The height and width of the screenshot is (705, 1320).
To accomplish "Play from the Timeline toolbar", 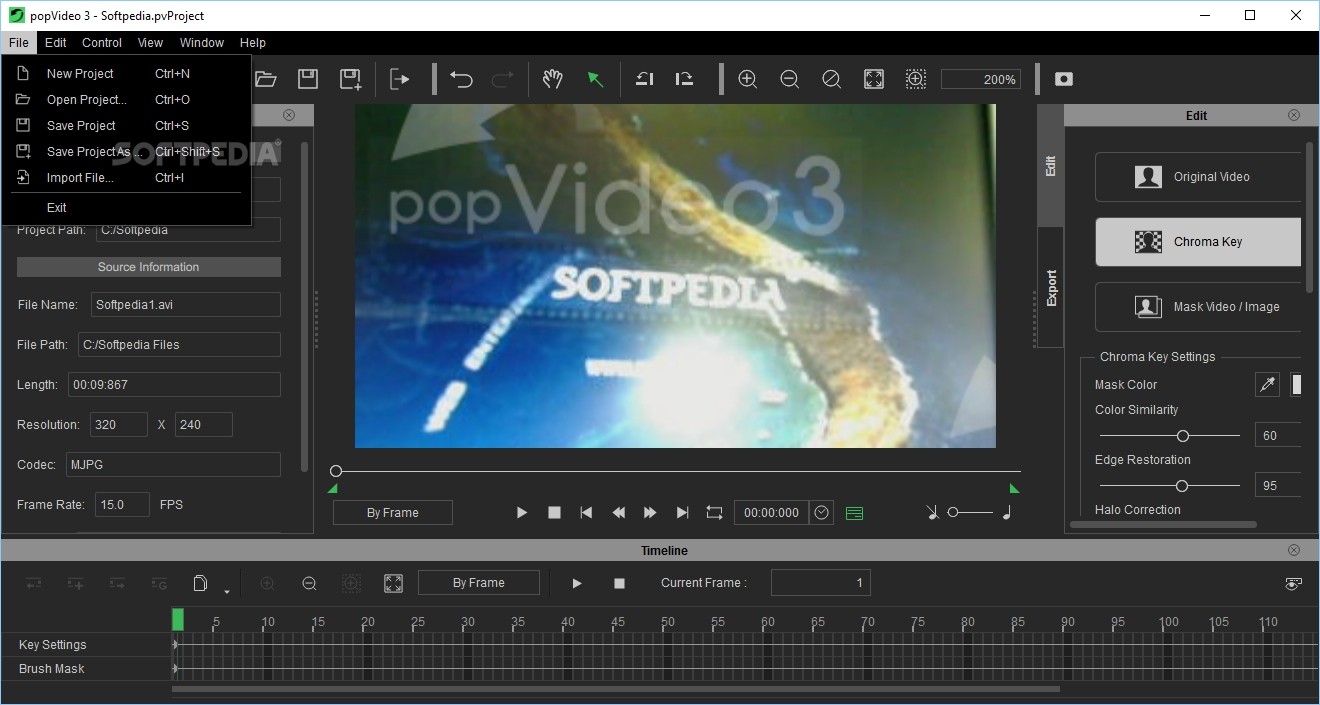I will [x=576, y=583].
